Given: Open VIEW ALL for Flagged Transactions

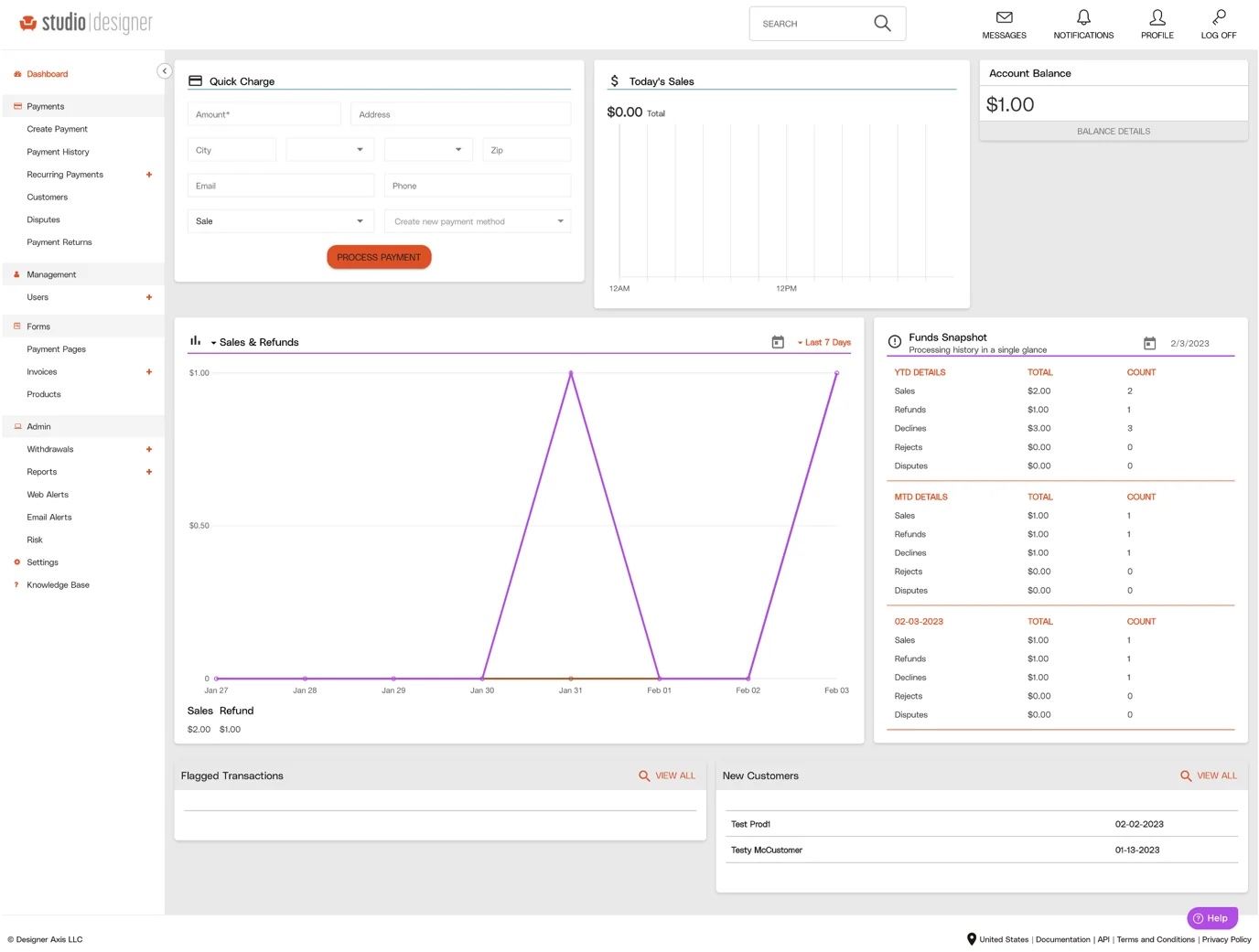Looking at the screenshot, I should pyautogui.click(x=667, y=776).
